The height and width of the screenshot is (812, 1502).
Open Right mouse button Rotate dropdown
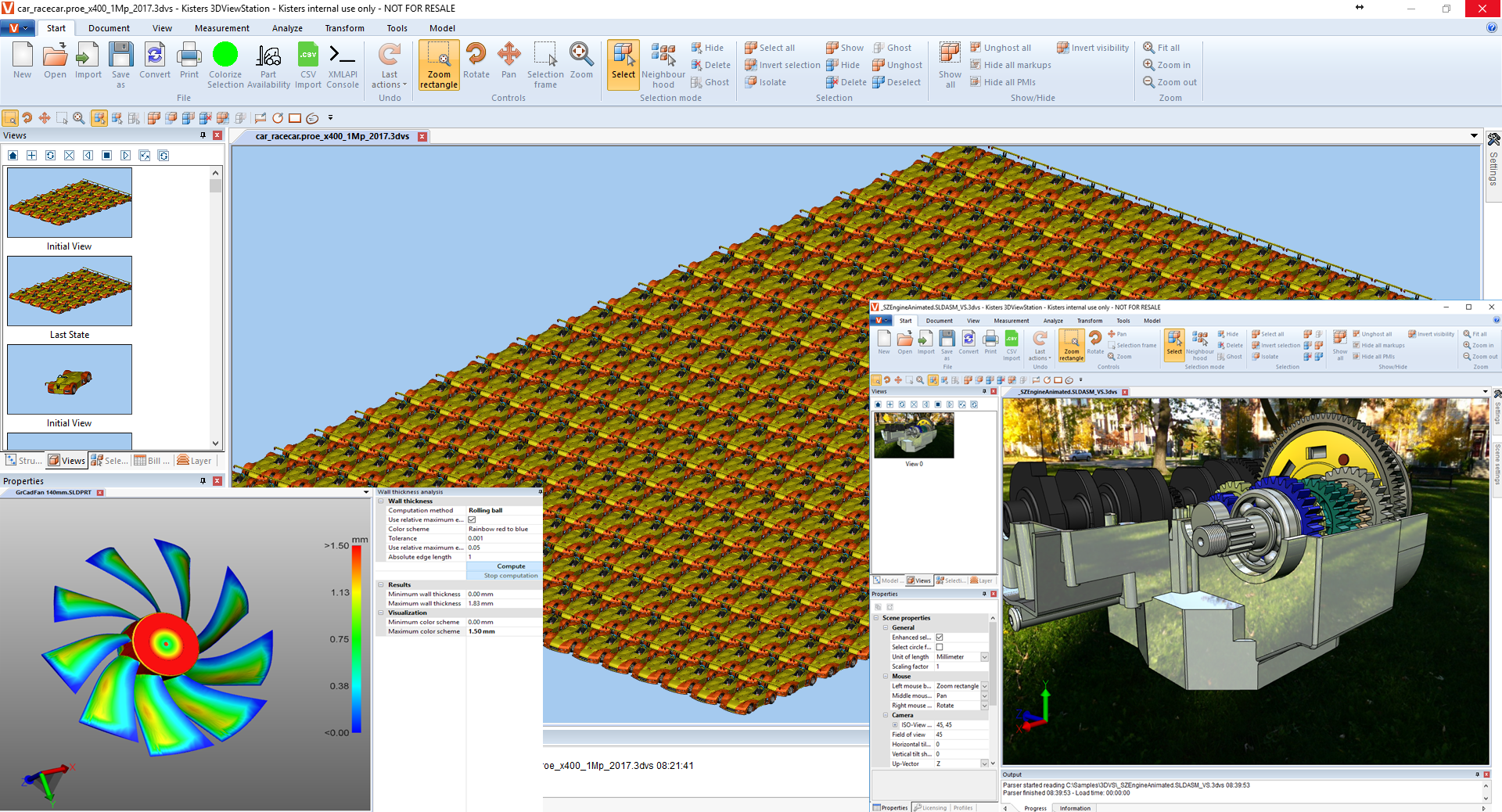(x=984, y=706)
